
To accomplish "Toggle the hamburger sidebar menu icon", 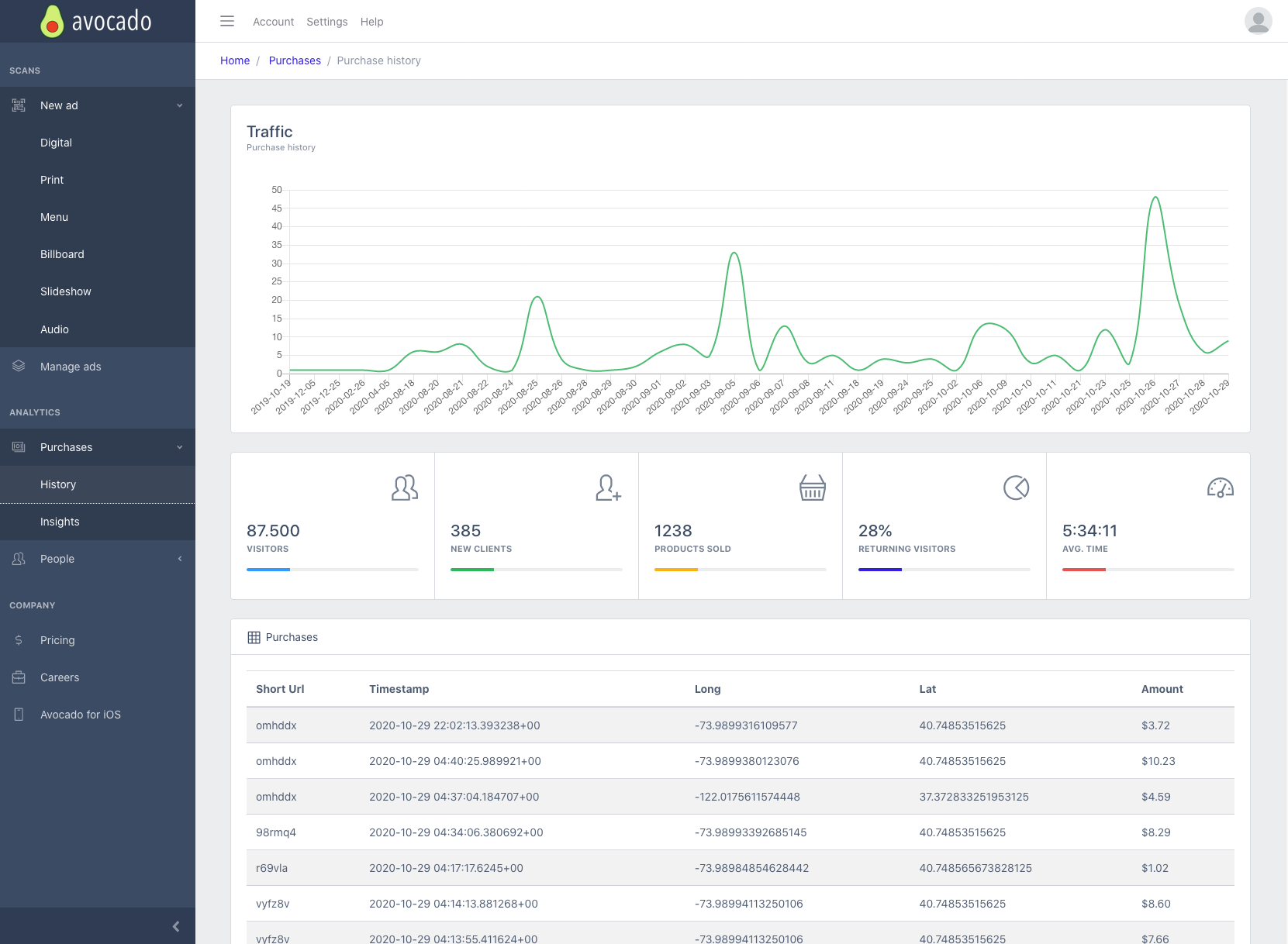I will [227, 21].
